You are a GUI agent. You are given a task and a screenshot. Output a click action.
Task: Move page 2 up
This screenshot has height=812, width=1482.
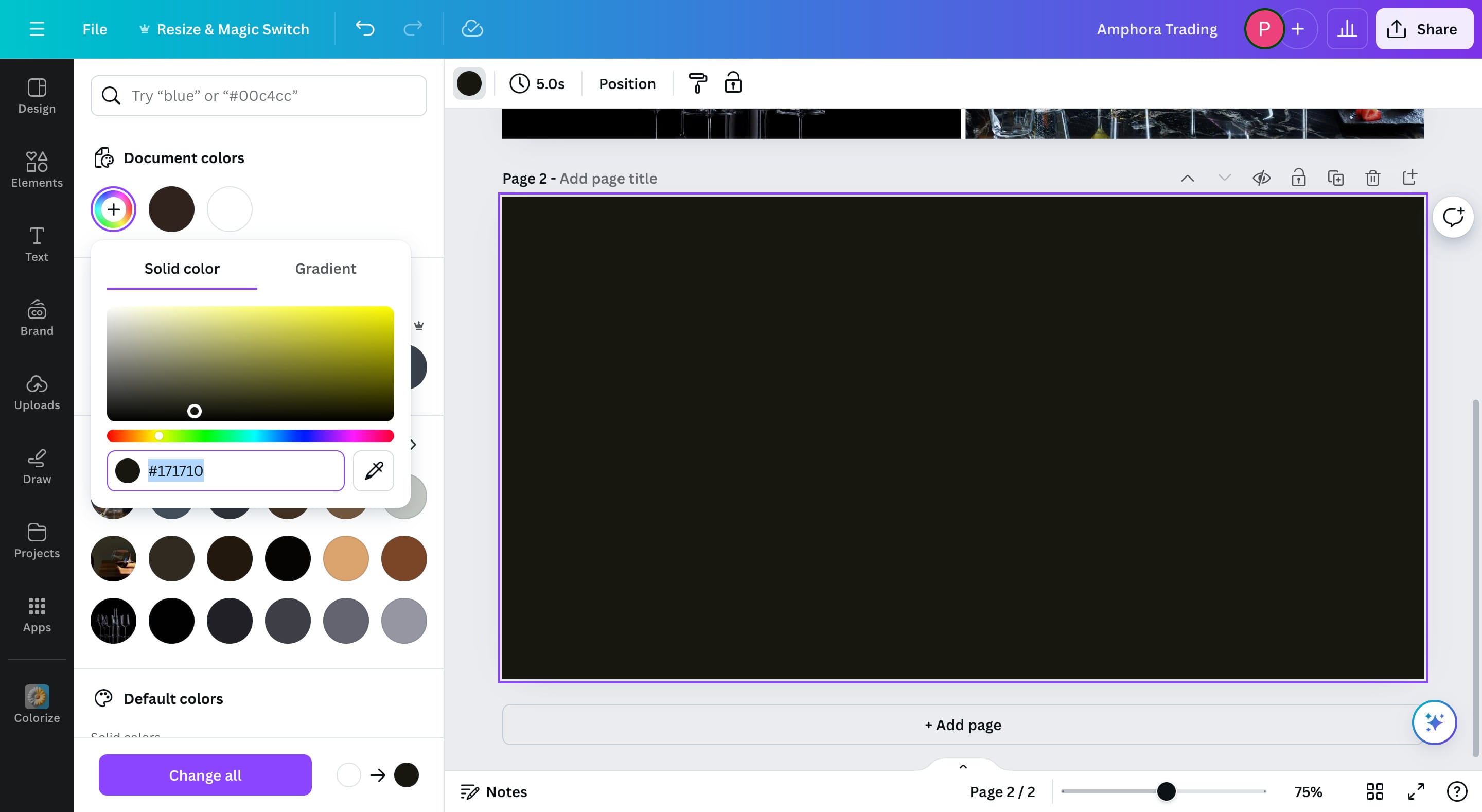click(x=1188, y=178)
